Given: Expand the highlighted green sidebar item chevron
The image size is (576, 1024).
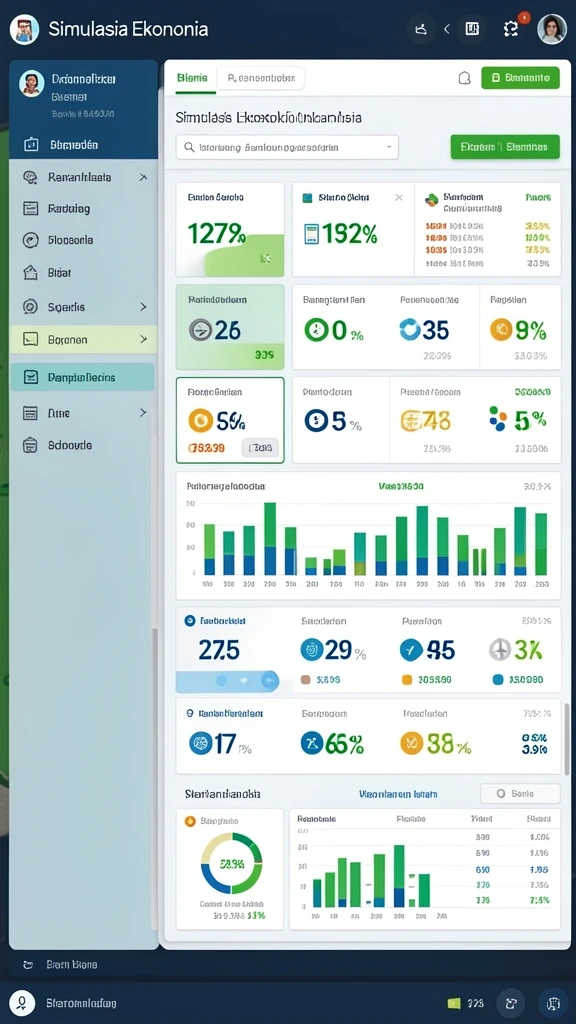Looking at the screenshot, I should pos(144,339).
